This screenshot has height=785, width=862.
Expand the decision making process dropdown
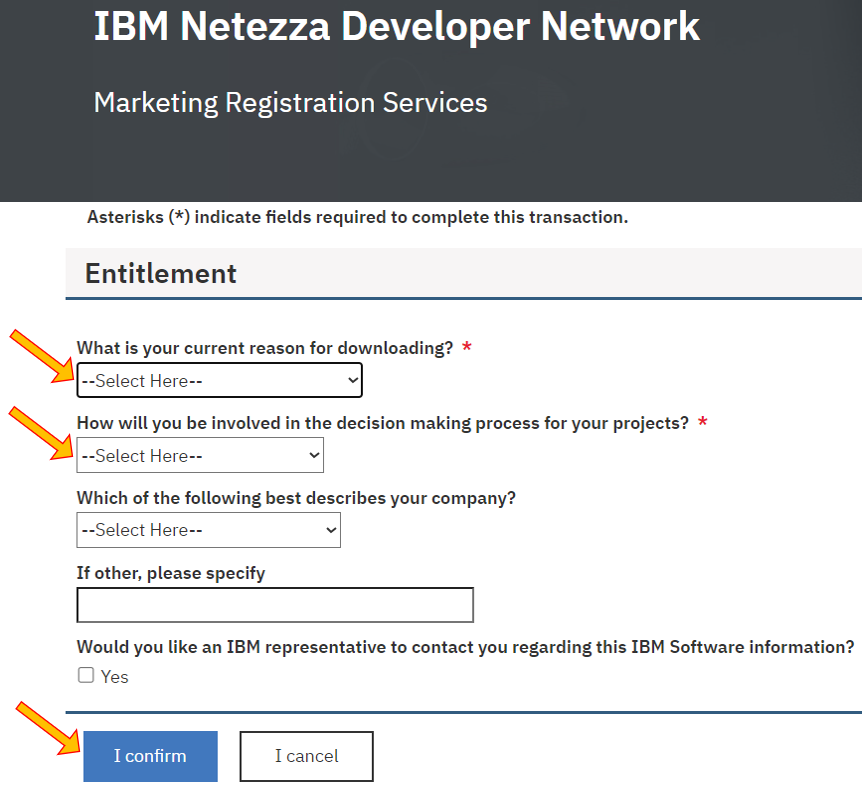(199, 455)
